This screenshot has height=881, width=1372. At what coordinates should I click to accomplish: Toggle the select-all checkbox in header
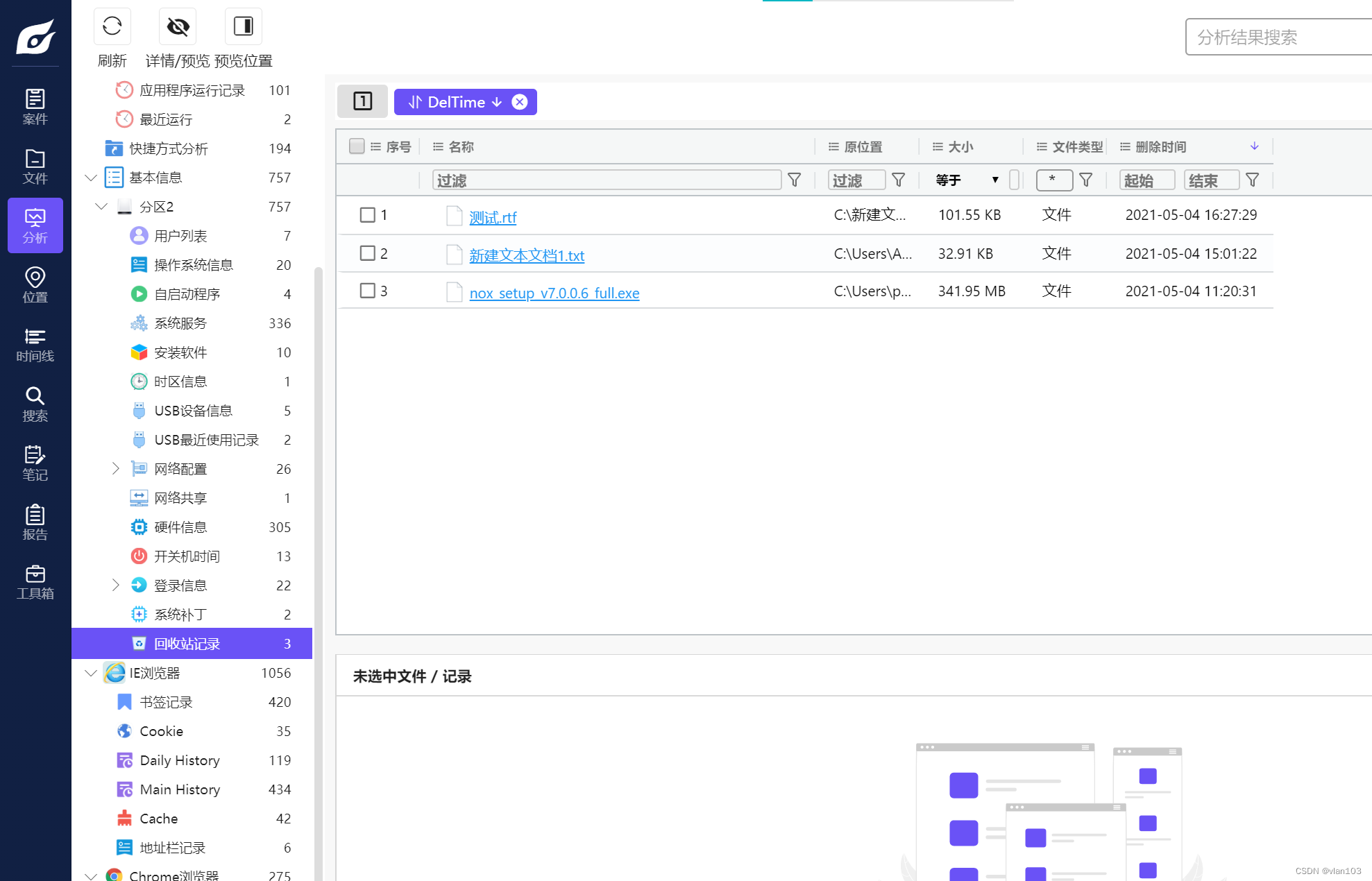click(357, 147)
